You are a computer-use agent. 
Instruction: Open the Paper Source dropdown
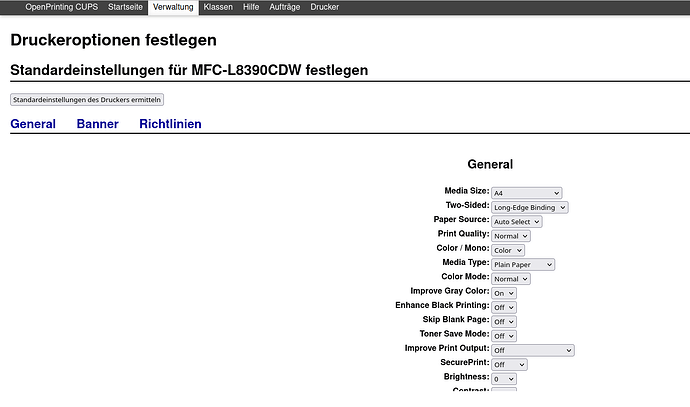click(x=517, y=222)
